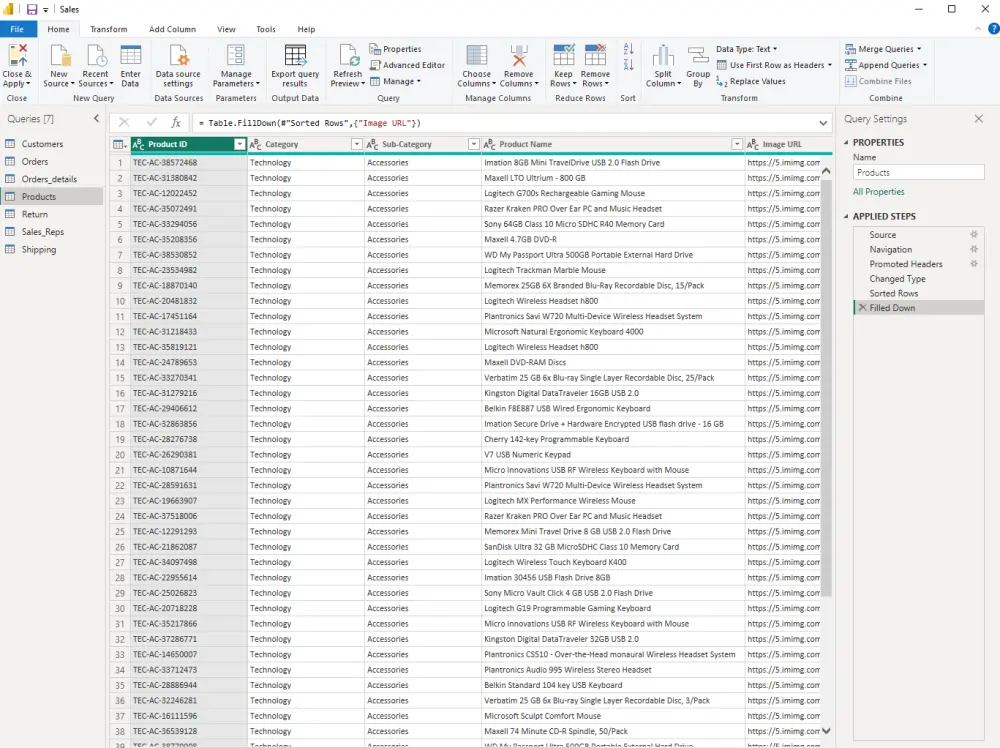This screenshot has width=1000, height=748.
Task: Click Export query results icon
Action: point(295,55)
